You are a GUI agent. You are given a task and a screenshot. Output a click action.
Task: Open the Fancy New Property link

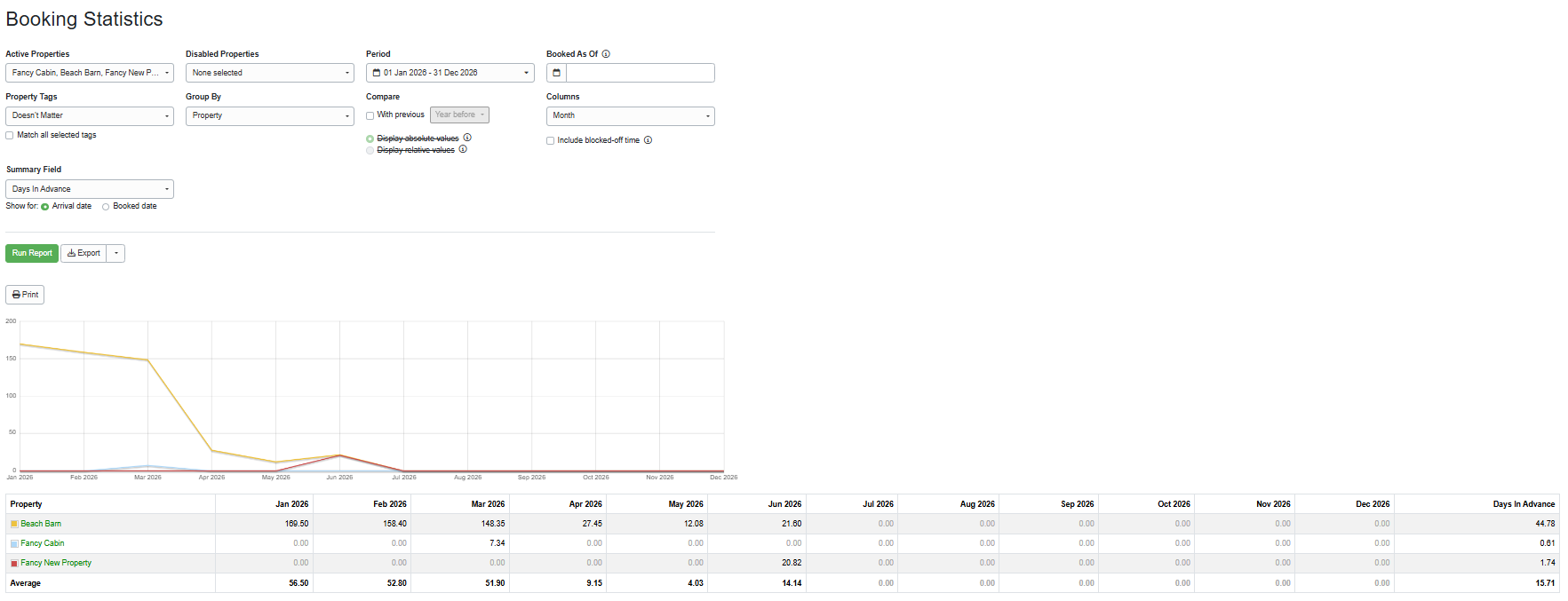56,563
